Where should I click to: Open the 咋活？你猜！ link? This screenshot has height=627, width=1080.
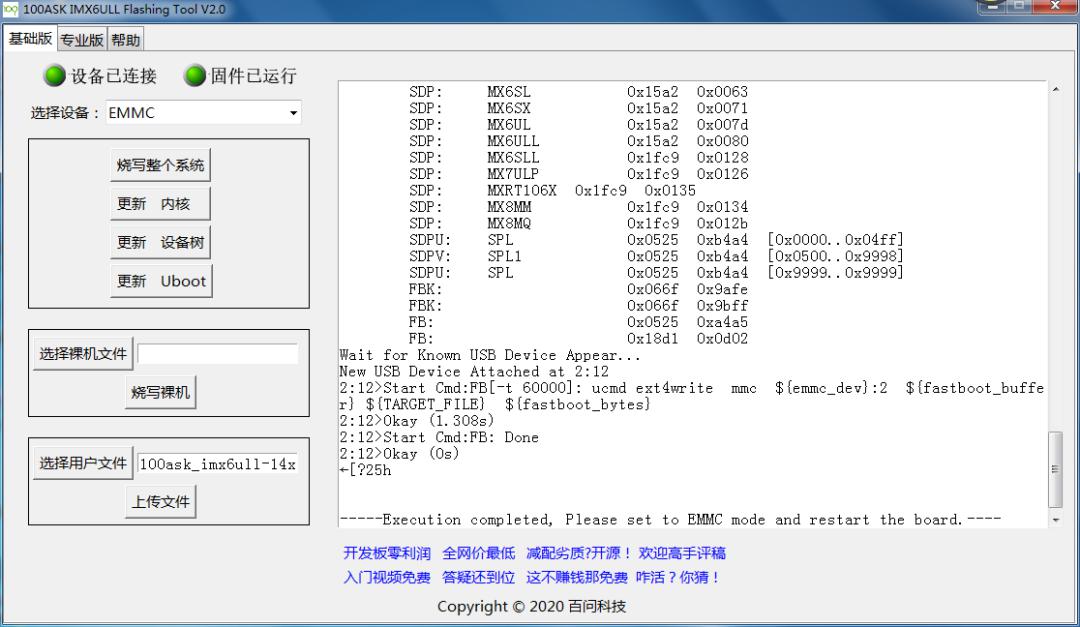678,577
